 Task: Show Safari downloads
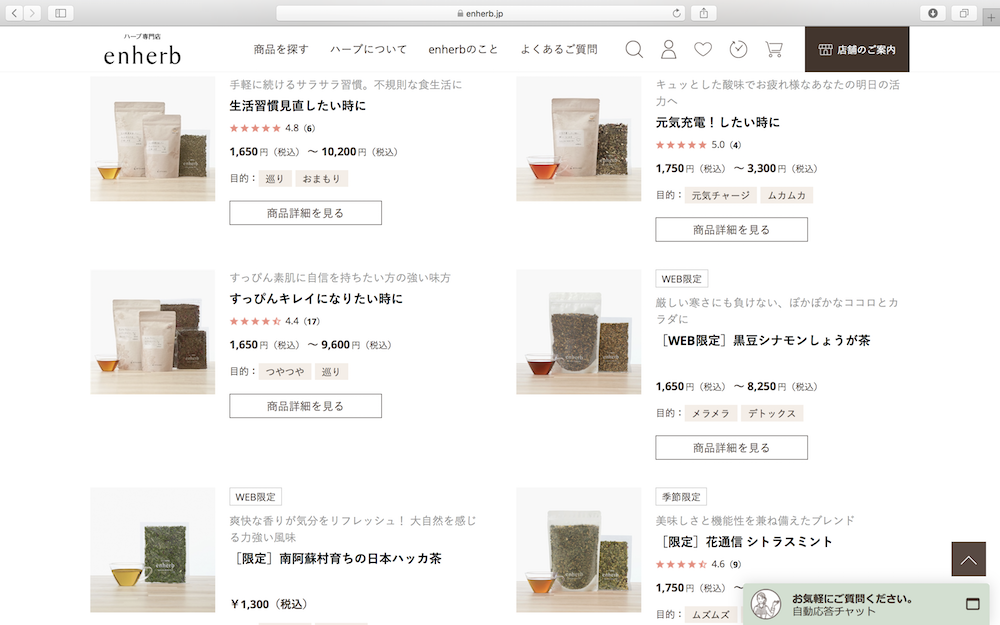[x=932, y=13]
